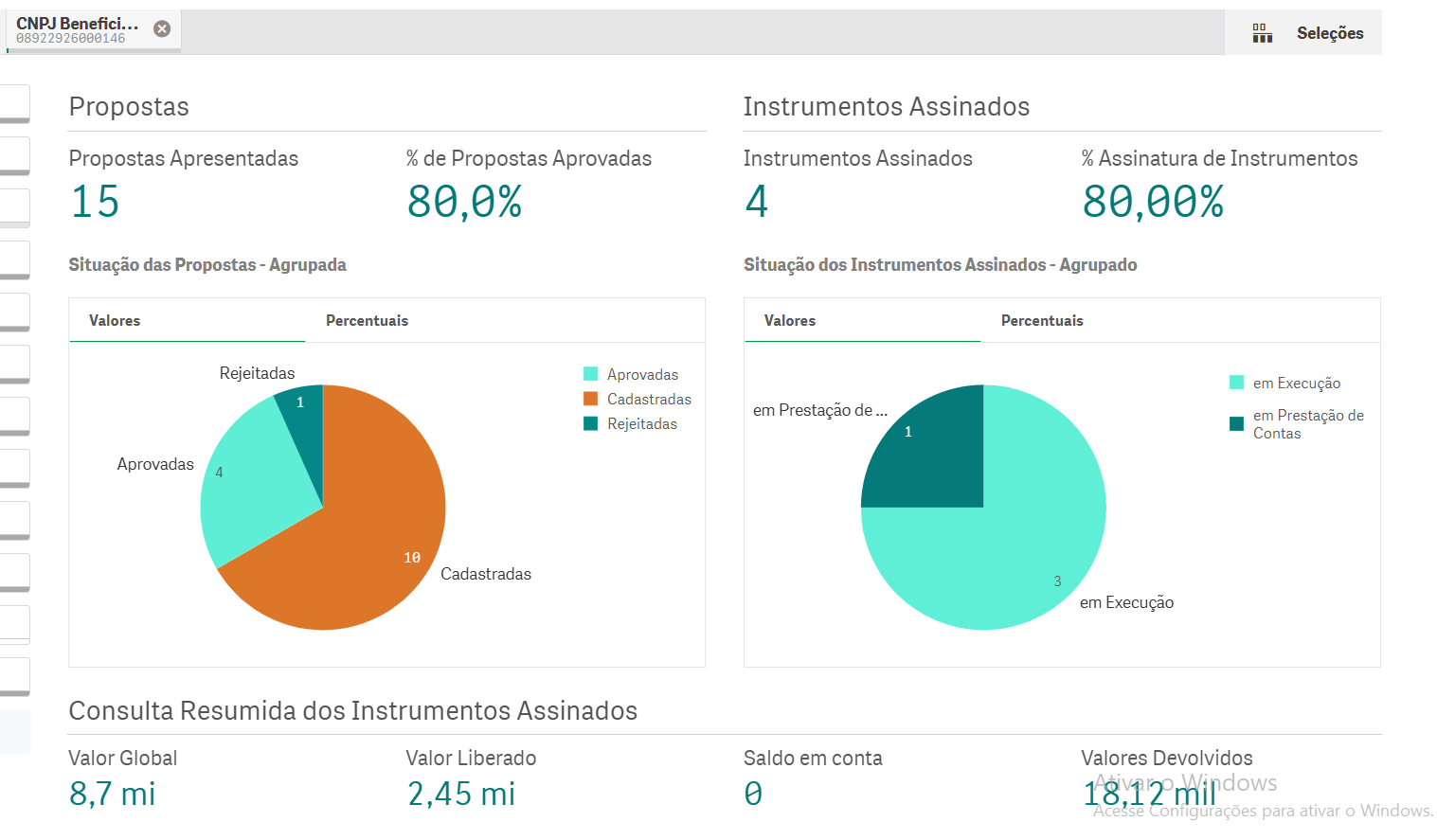Click the Propostas Apresentadas value 15

(x=96, y=202)
